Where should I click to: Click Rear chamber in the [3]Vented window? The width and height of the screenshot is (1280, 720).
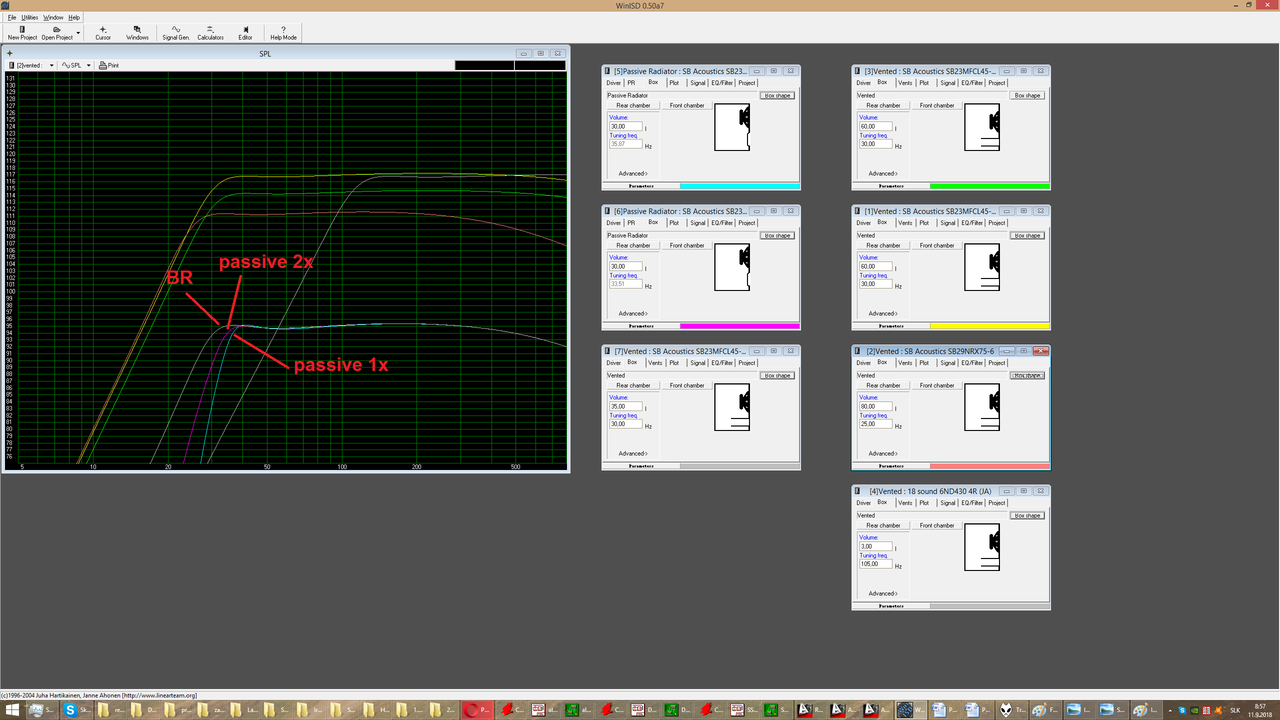point(883,105)
